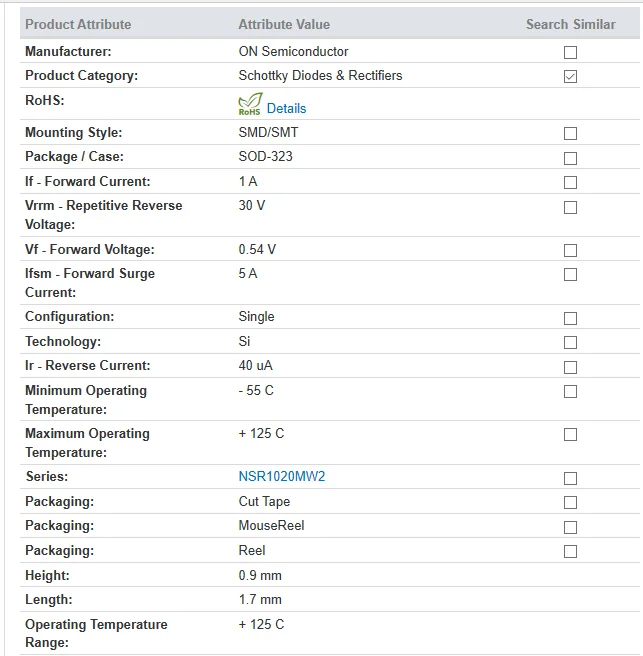Click the RoHS: label

[x=44, y=100]
